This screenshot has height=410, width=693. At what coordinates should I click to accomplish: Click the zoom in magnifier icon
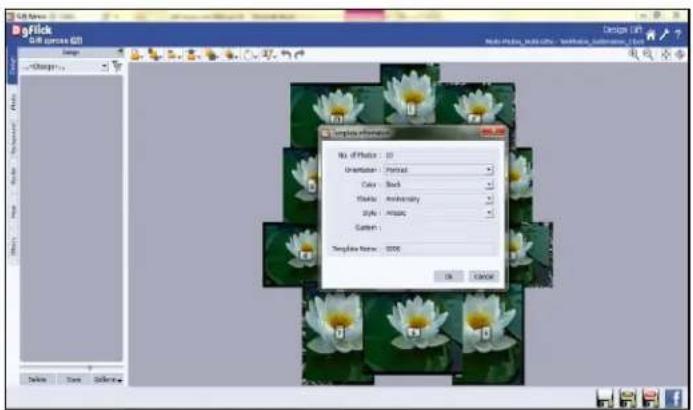(x=634, y=54)
